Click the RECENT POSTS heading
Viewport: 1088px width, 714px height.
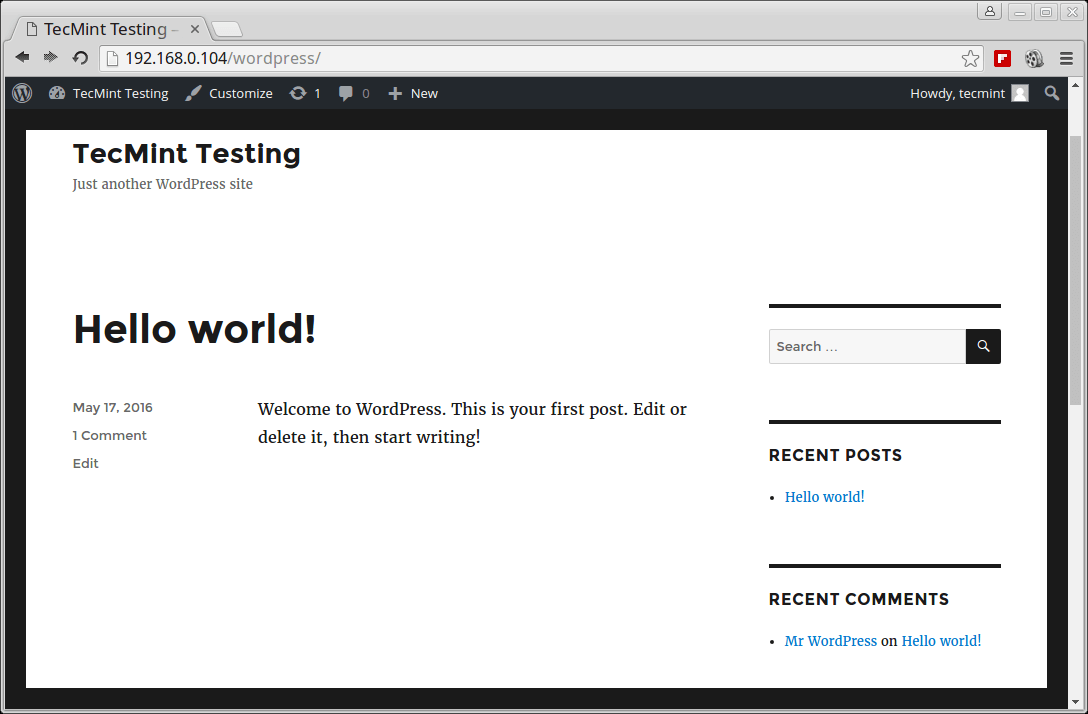pyautogui.click(x=835, y=455)
